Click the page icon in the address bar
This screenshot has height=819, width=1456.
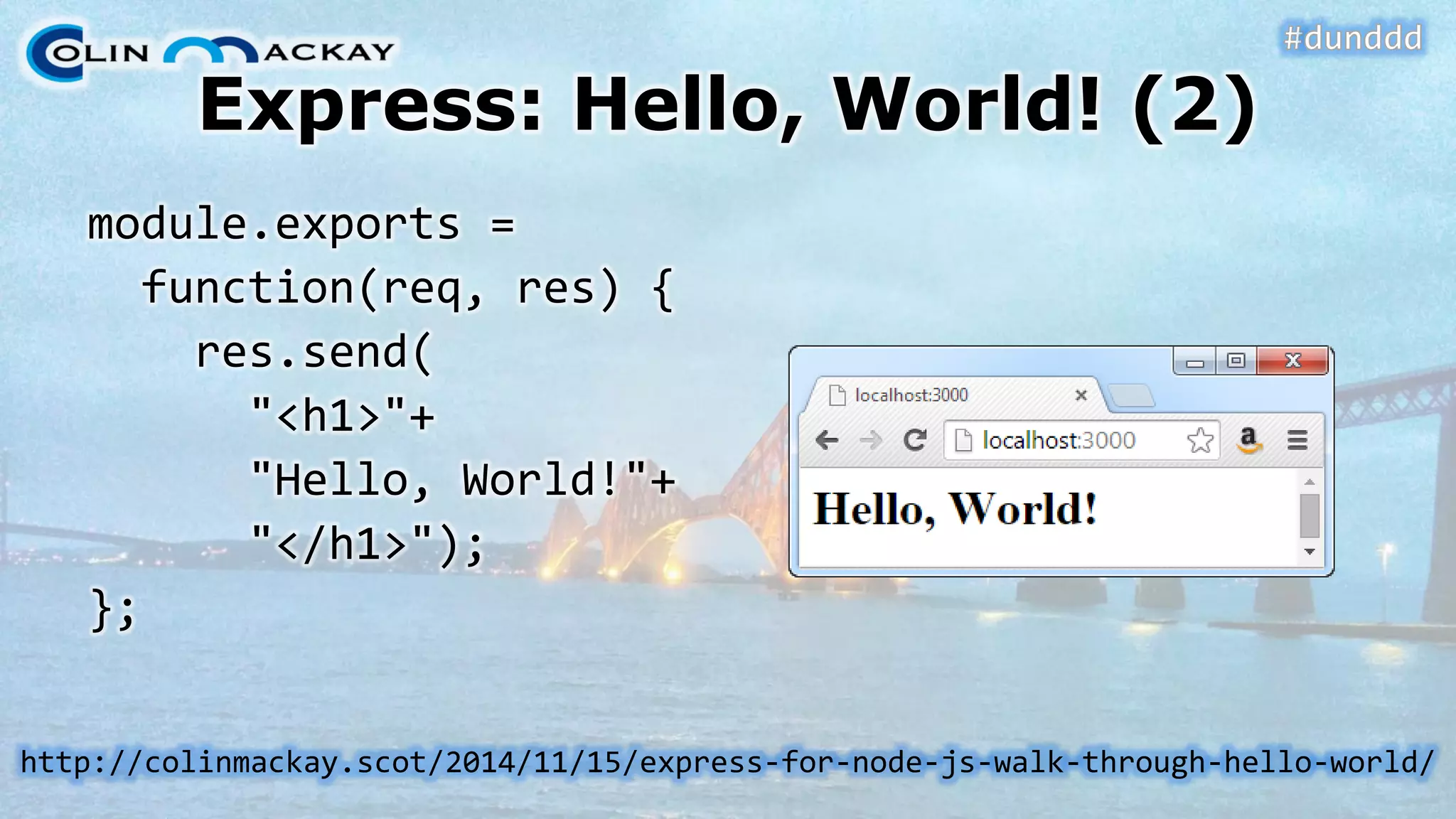click(x=963, y=440)
